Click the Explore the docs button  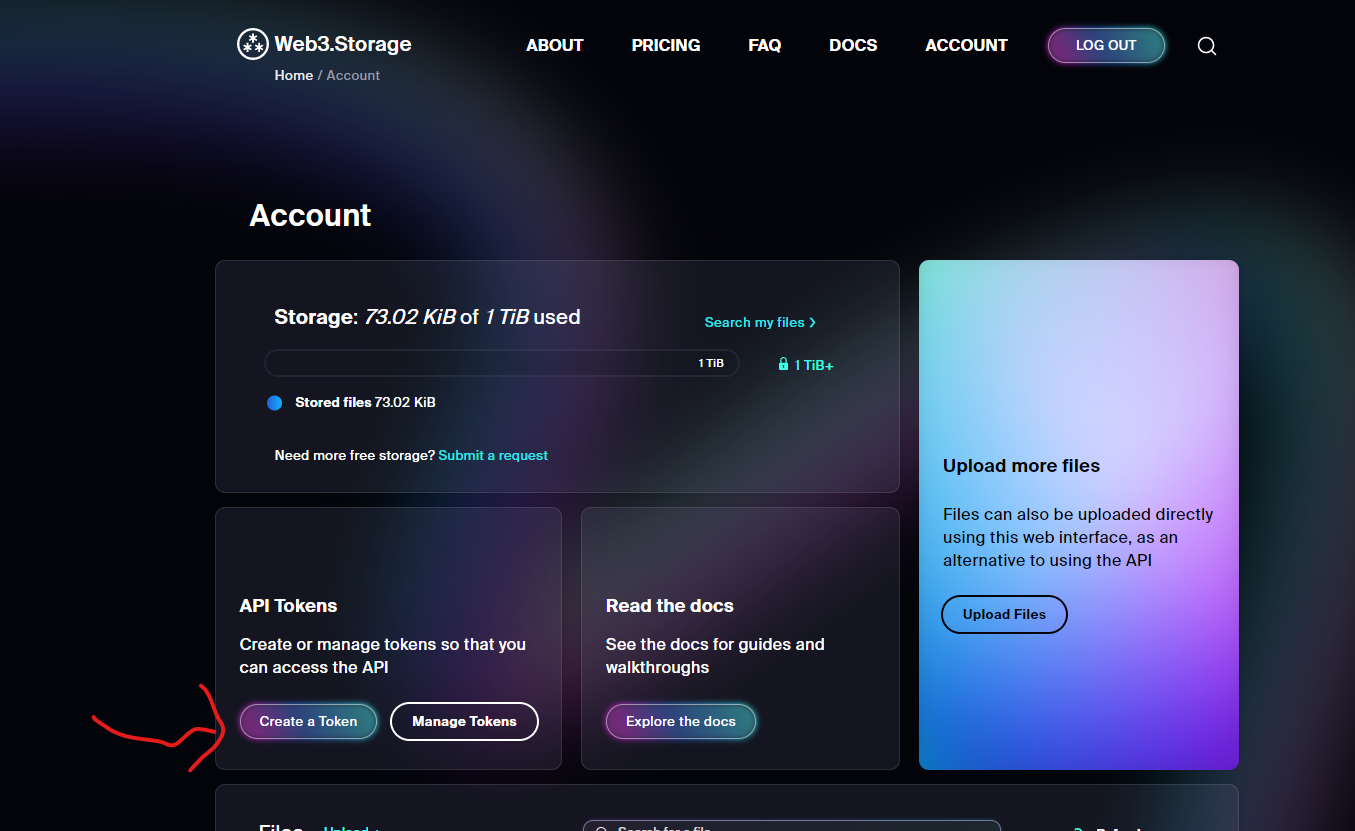[x=681, y=721]
